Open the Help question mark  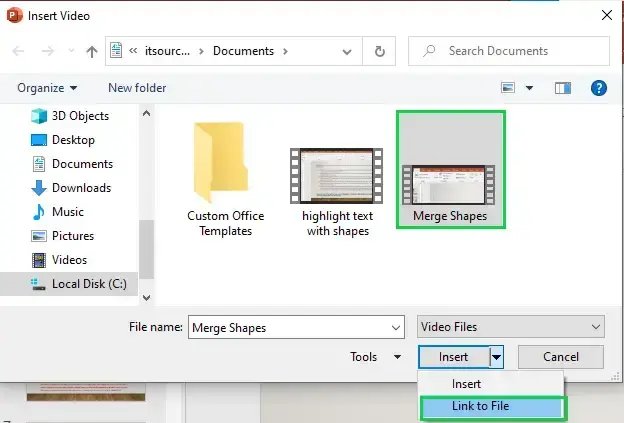click(599, 88)
